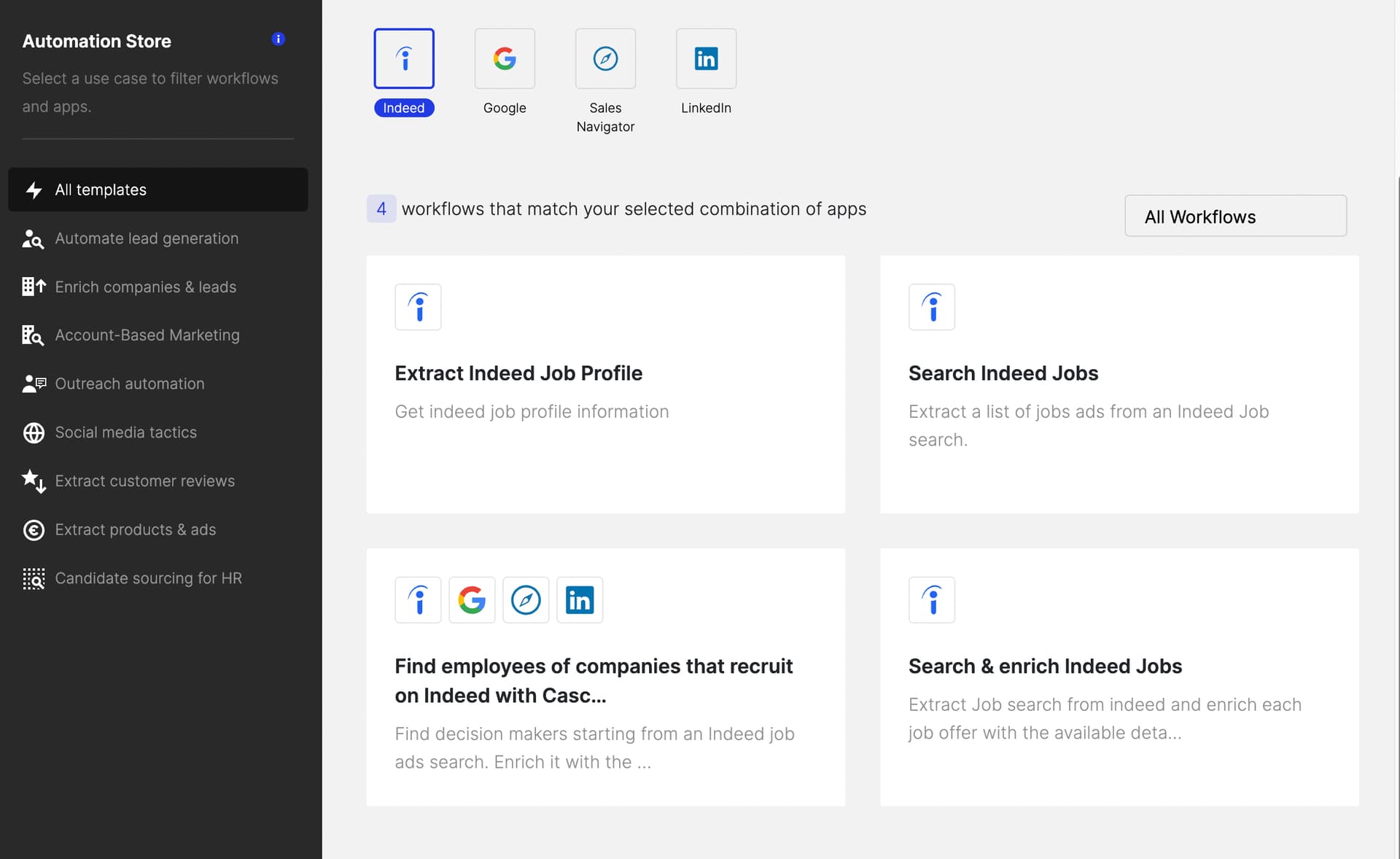Open the Extract Indeed Job Profile workflow
Screen dimensions: 1400x859
click(x=605, y=384)
